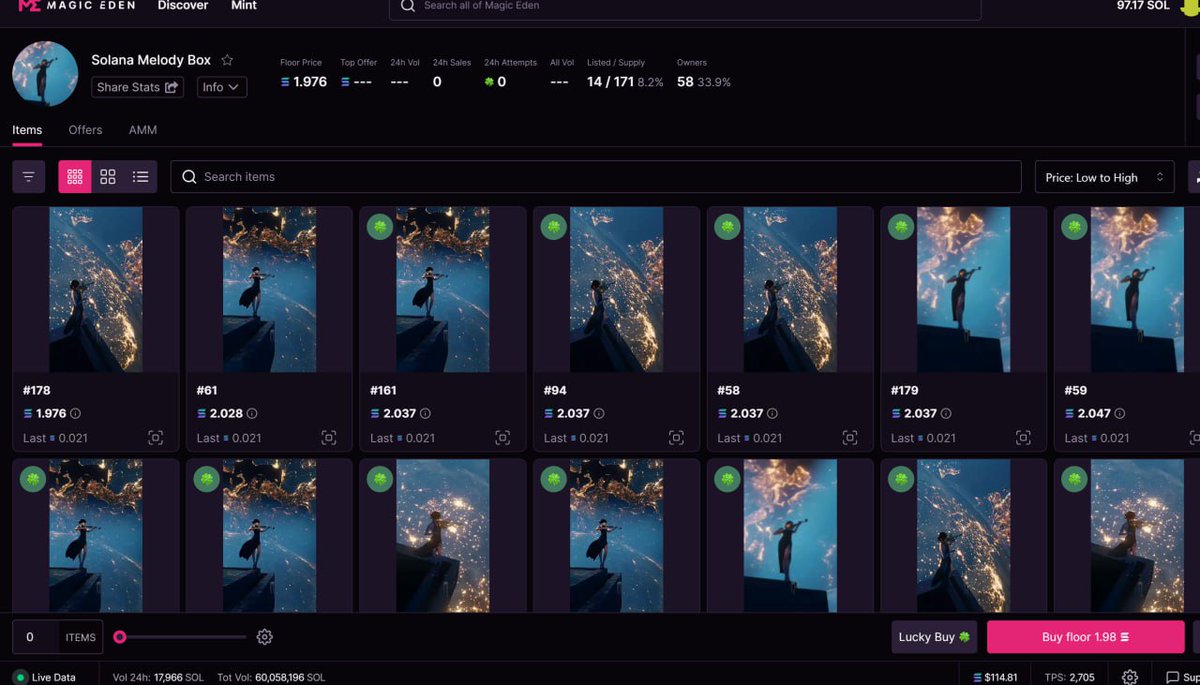1200x685 pixels.
Task: Open the Magic Eden home logo
Action: [x=76, y=6]
